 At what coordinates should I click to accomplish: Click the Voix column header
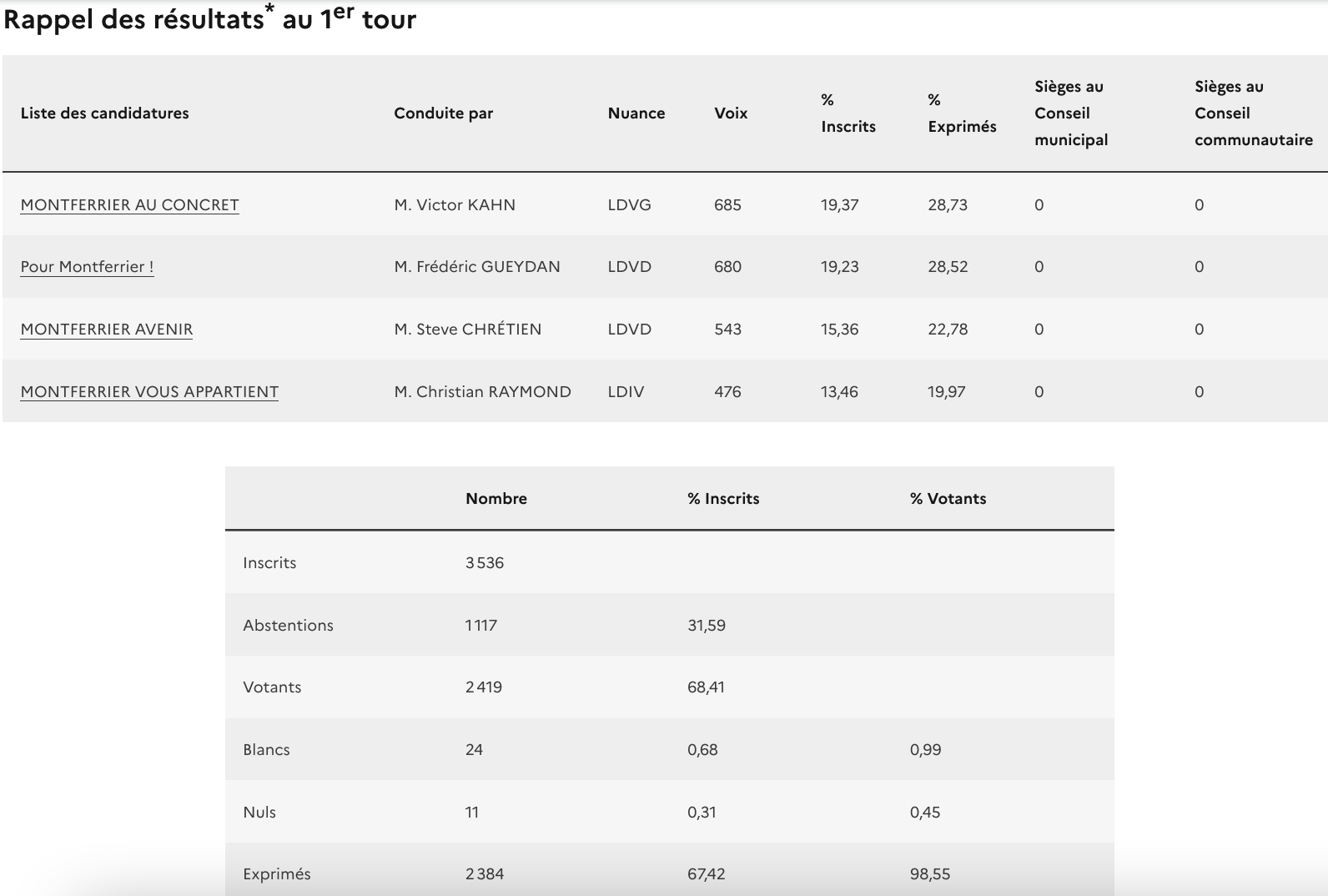pyautogui.click(x=730, y=113)
